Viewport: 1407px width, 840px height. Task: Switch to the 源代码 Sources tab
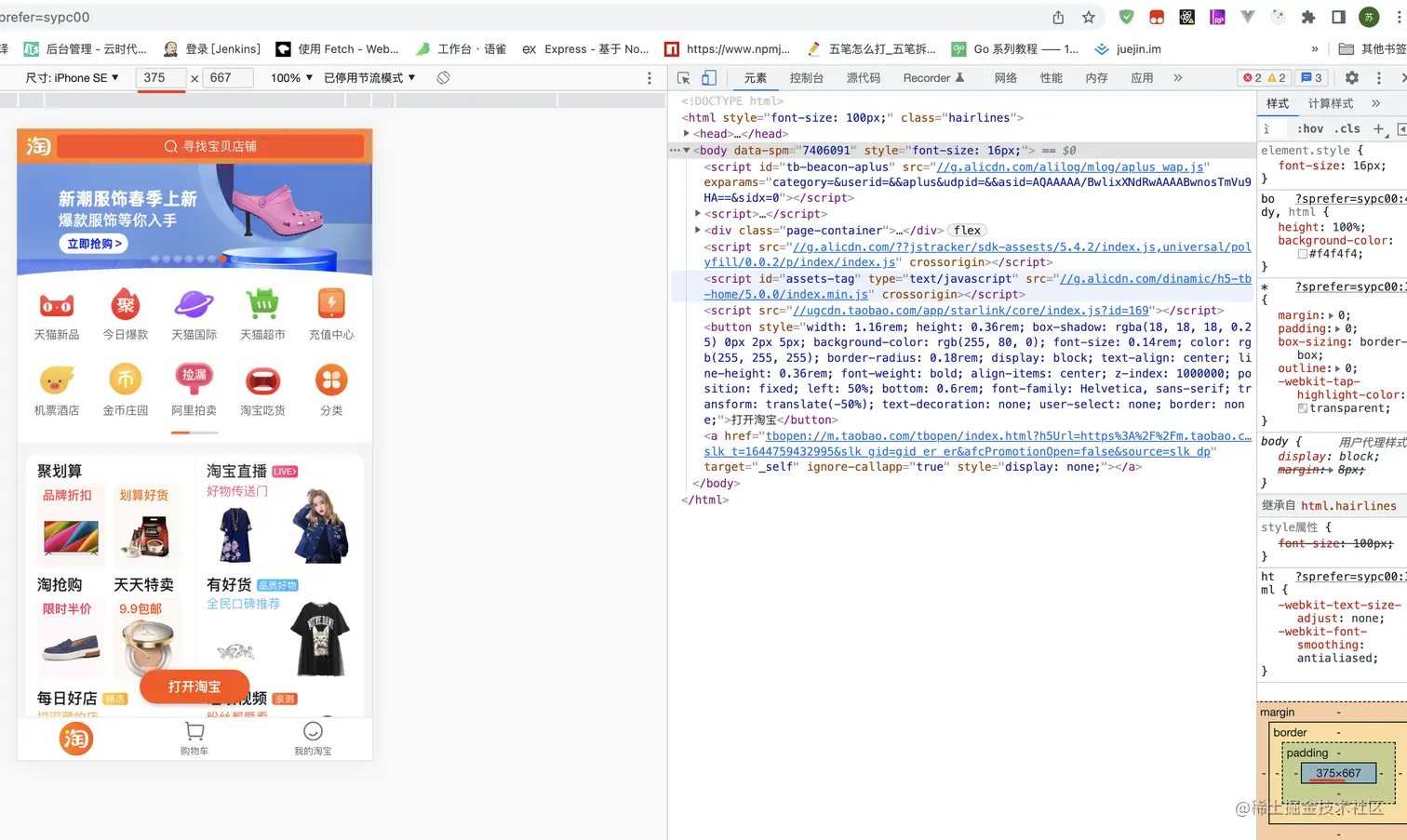(864, 78)
